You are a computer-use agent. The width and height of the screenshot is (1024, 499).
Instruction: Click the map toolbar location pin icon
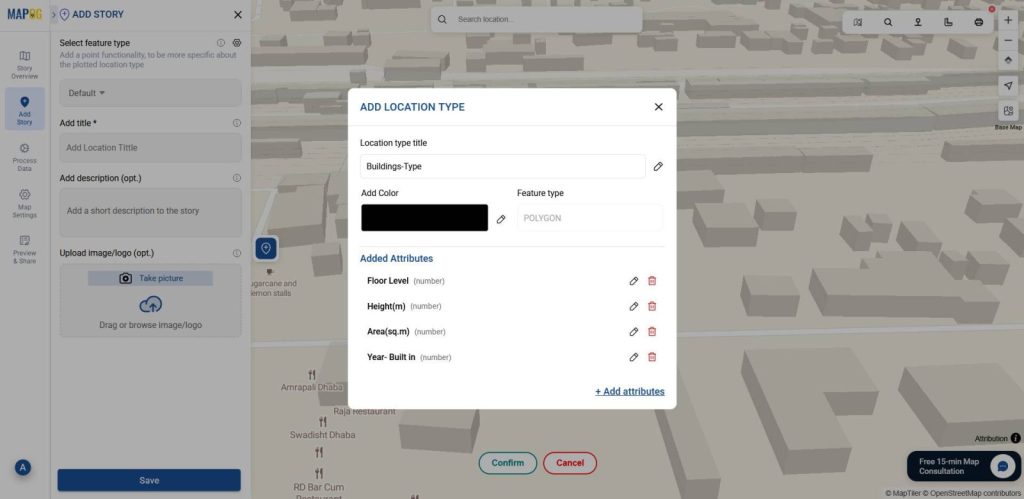918,22
